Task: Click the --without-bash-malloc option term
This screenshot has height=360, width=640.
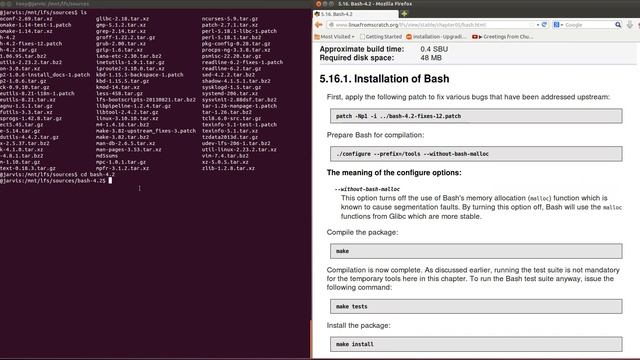Action: pyautogui.click(x=367, y=189)
